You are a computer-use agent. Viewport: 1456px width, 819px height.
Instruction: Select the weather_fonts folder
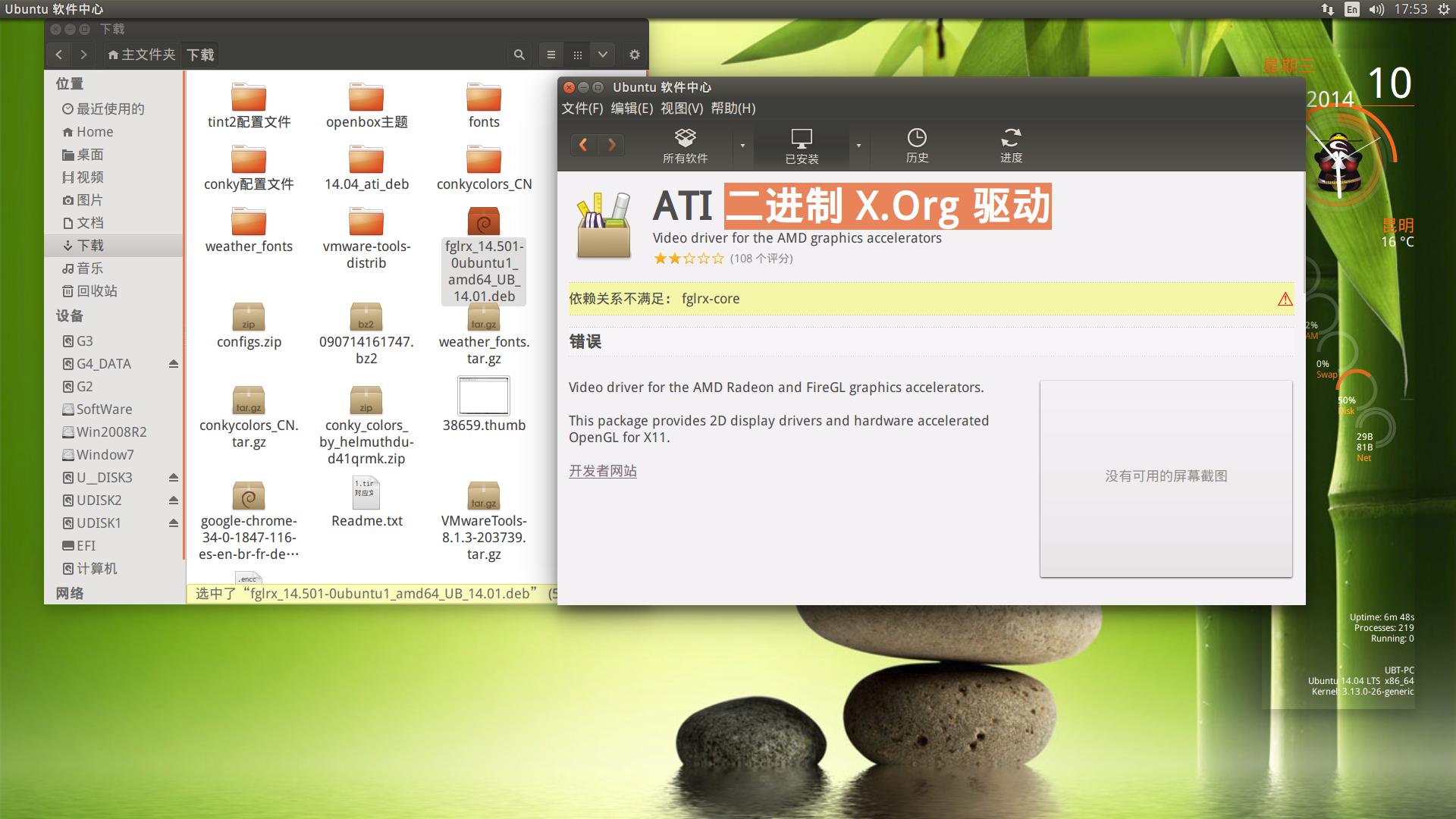249,231
